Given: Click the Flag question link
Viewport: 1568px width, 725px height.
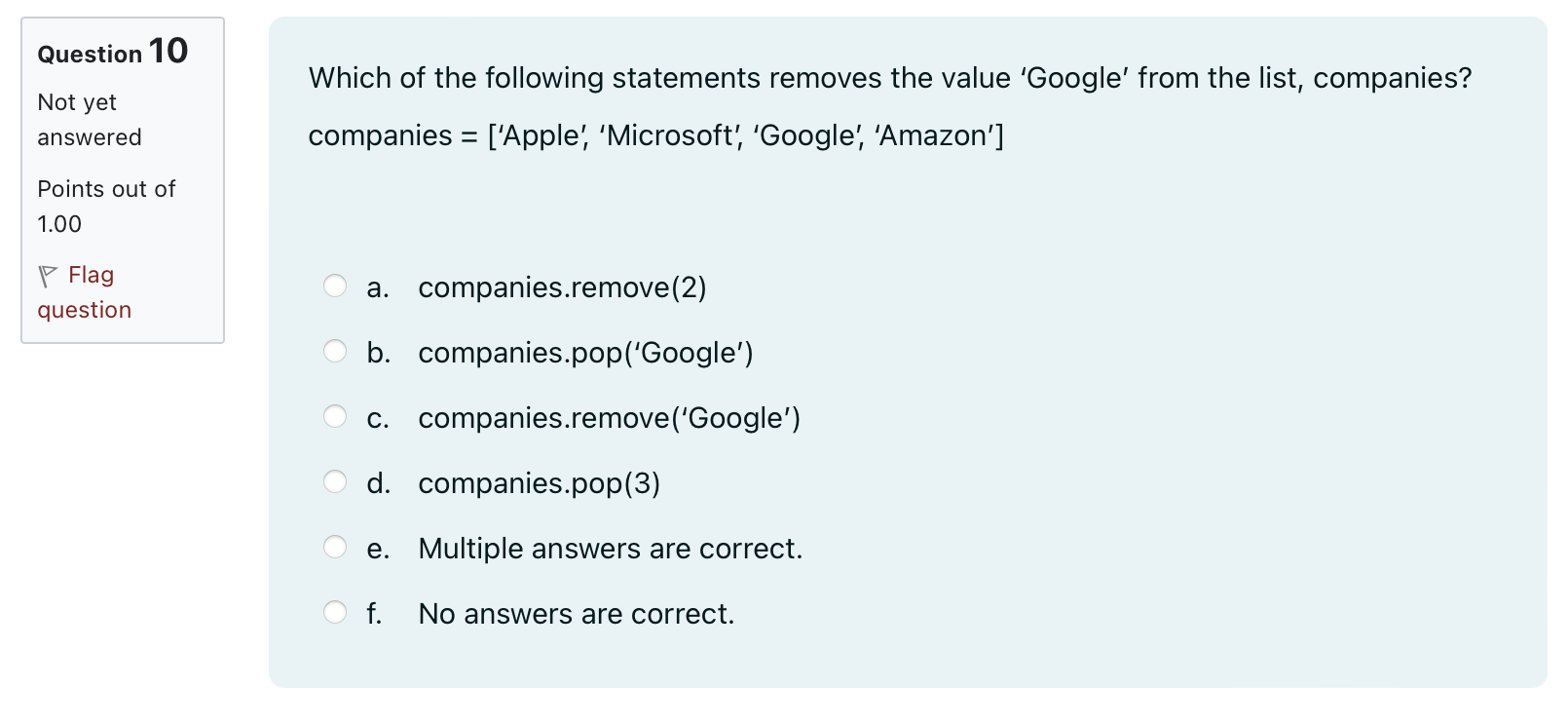Looking at the screenshot, I should pos(84,292).
